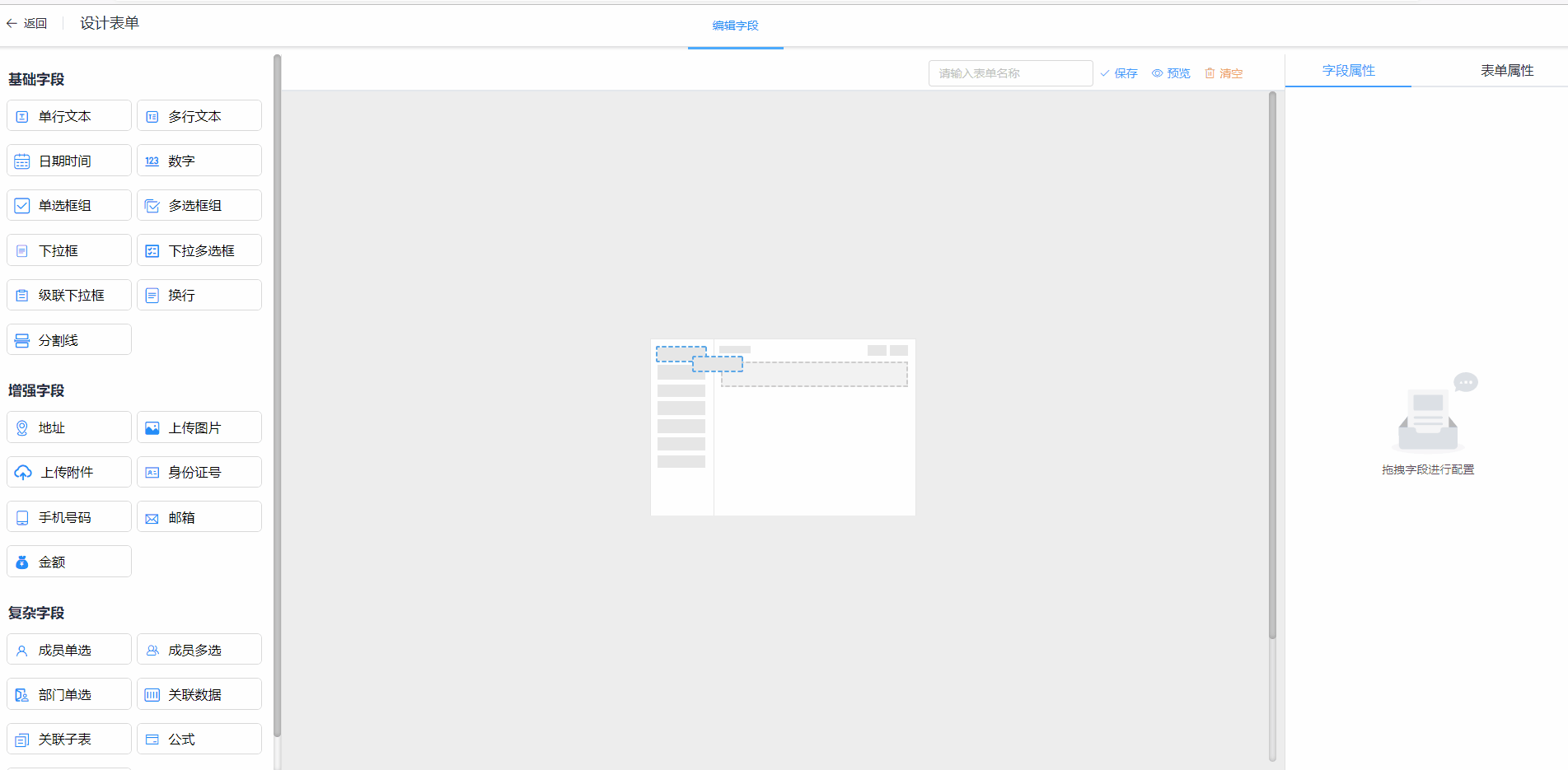Choose the 级联下拉框 field element

[x=69, y=295]
